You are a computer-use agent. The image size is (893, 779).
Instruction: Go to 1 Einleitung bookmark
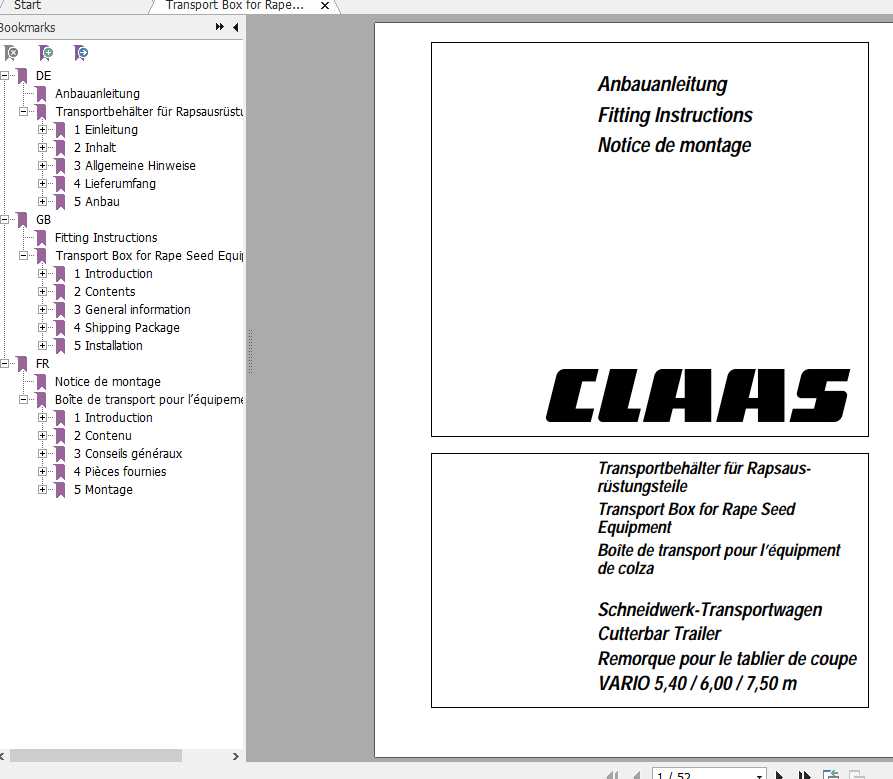(106, 129)
